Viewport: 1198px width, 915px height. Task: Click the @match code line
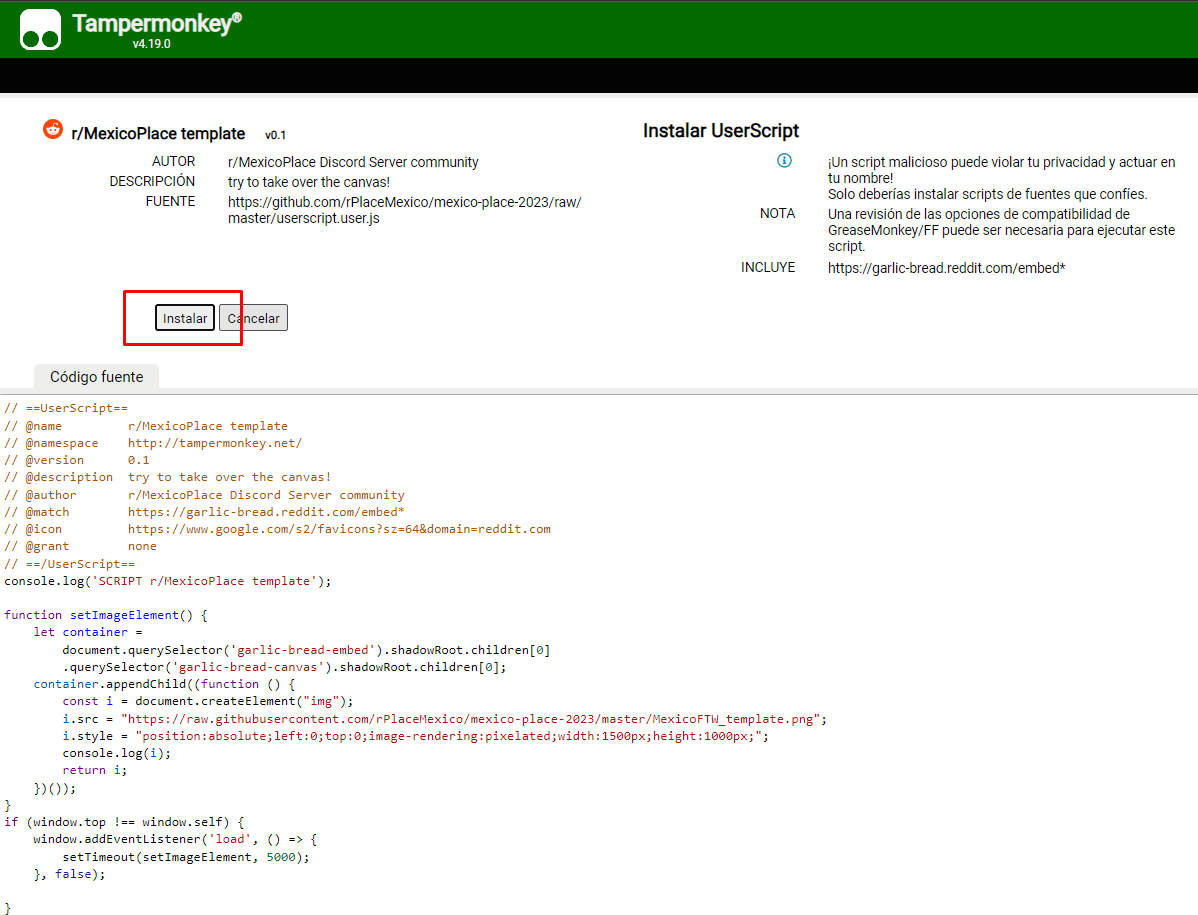pyautogui.click(x=204, y=512)
